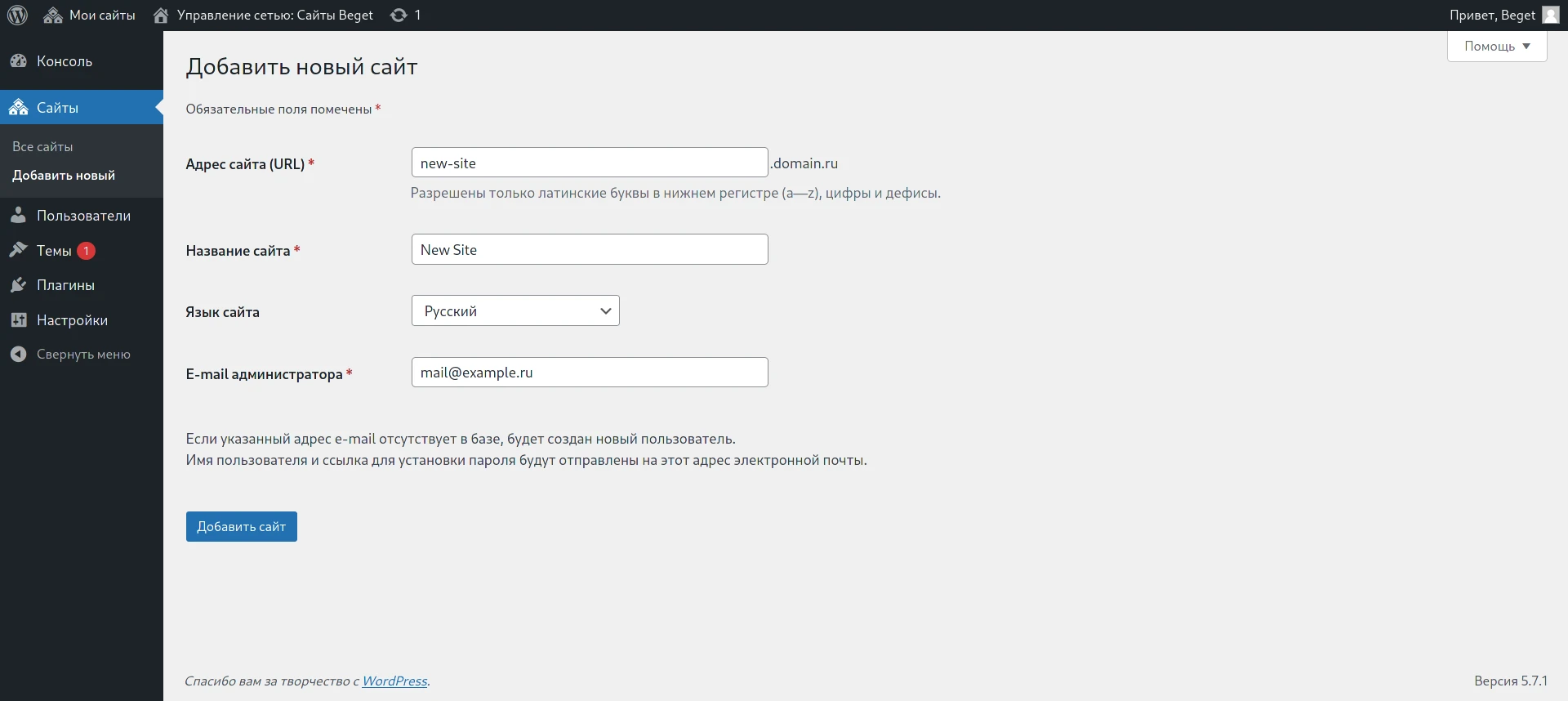
Task: Click the WordPress logo icon
Action: tap(17, 15)
